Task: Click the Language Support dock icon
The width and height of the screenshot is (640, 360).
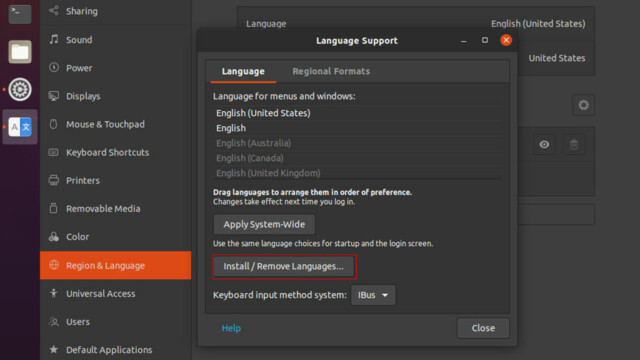Action: [x=20, y=127]
